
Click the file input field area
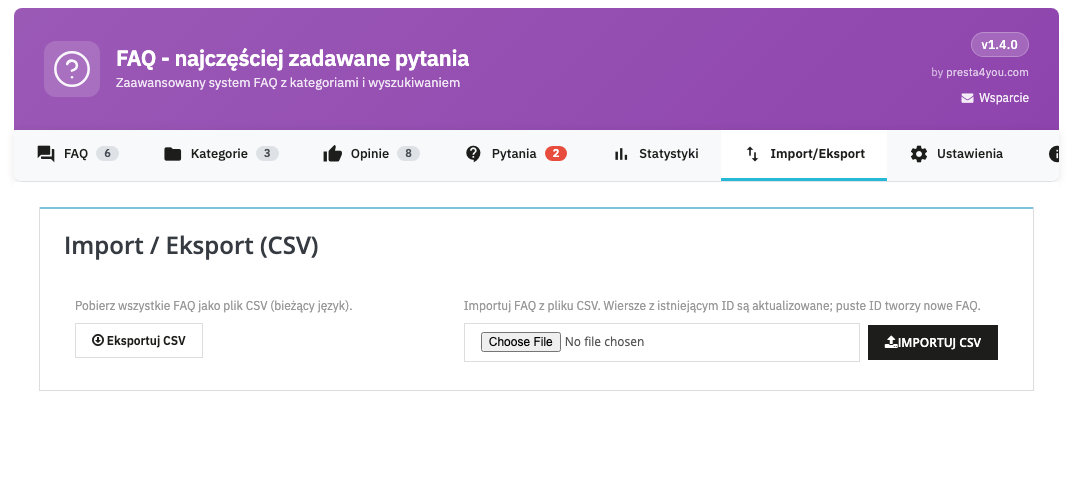(x=662, y=343)
